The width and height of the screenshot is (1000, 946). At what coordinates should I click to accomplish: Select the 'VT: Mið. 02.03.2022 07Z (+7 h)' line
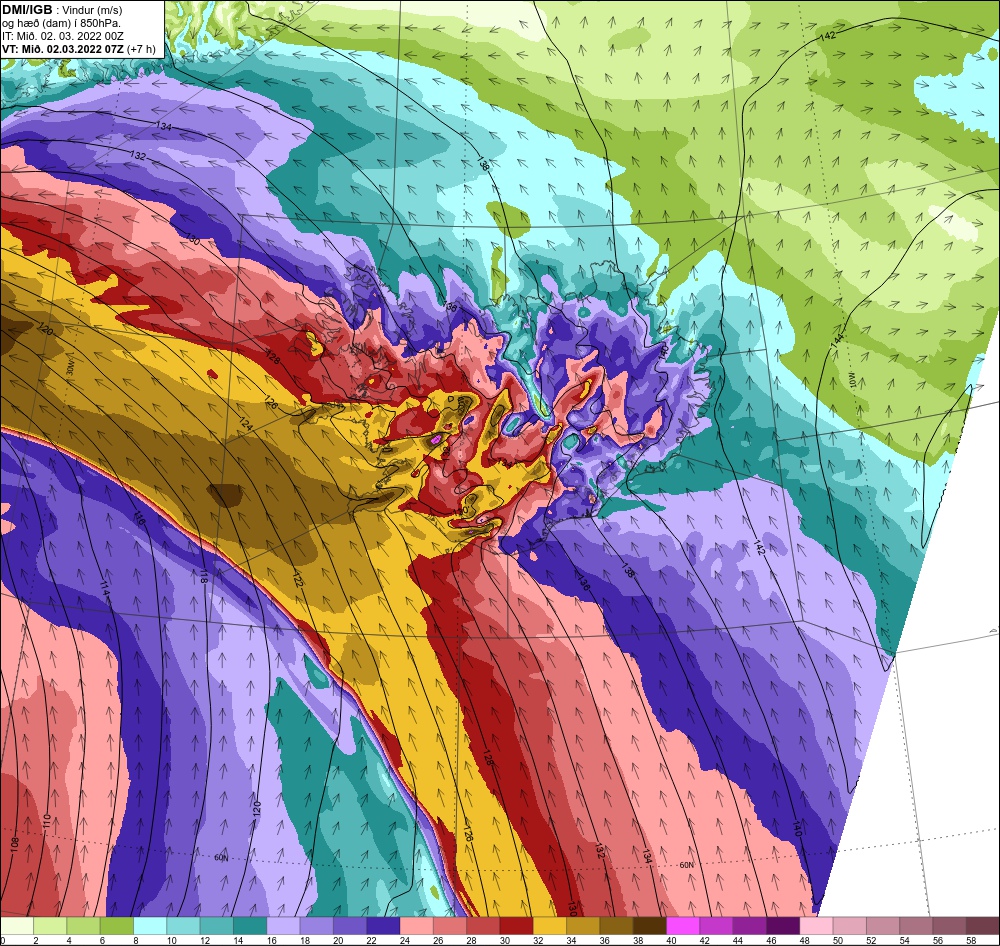[x=79, y=49]
